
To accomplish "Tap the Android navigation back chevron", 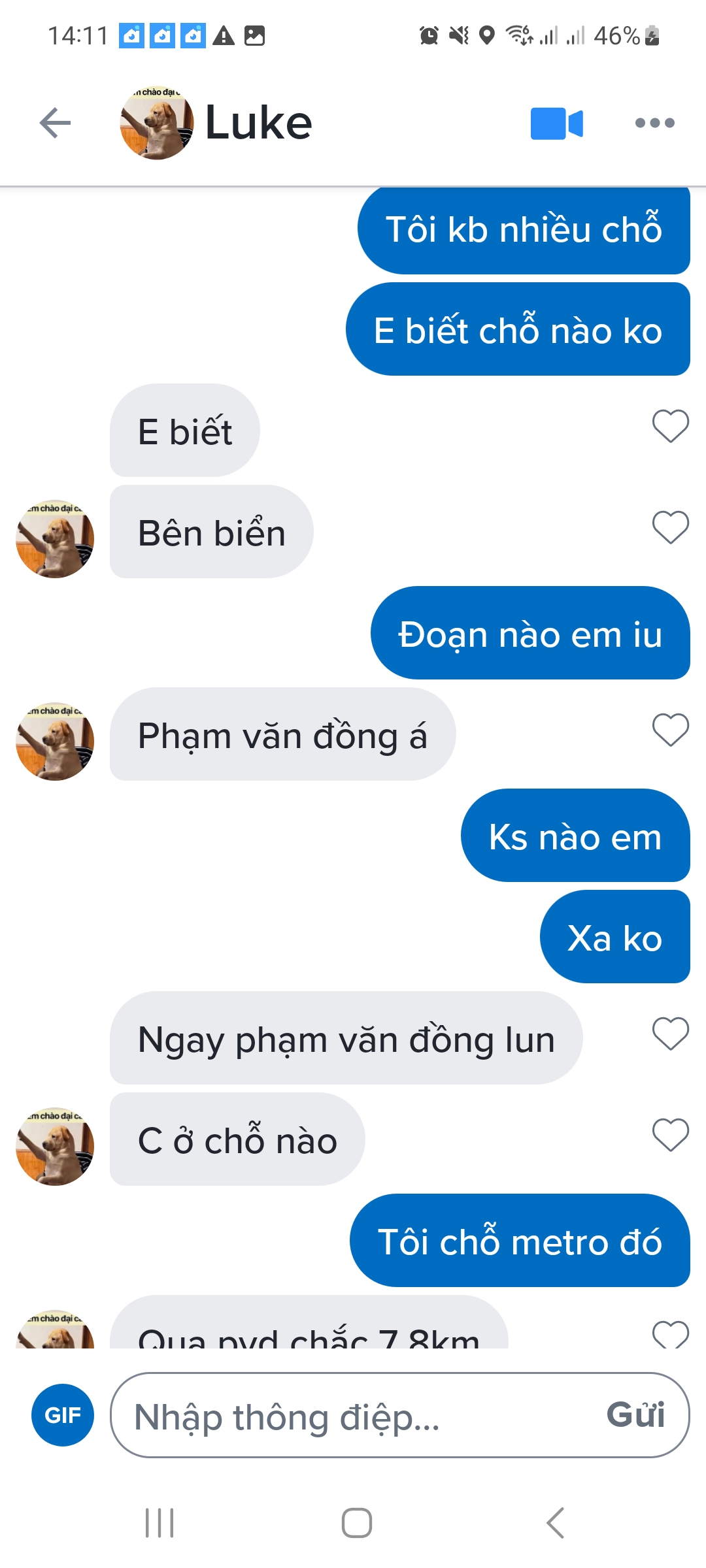I will [x=555, y=1523].
